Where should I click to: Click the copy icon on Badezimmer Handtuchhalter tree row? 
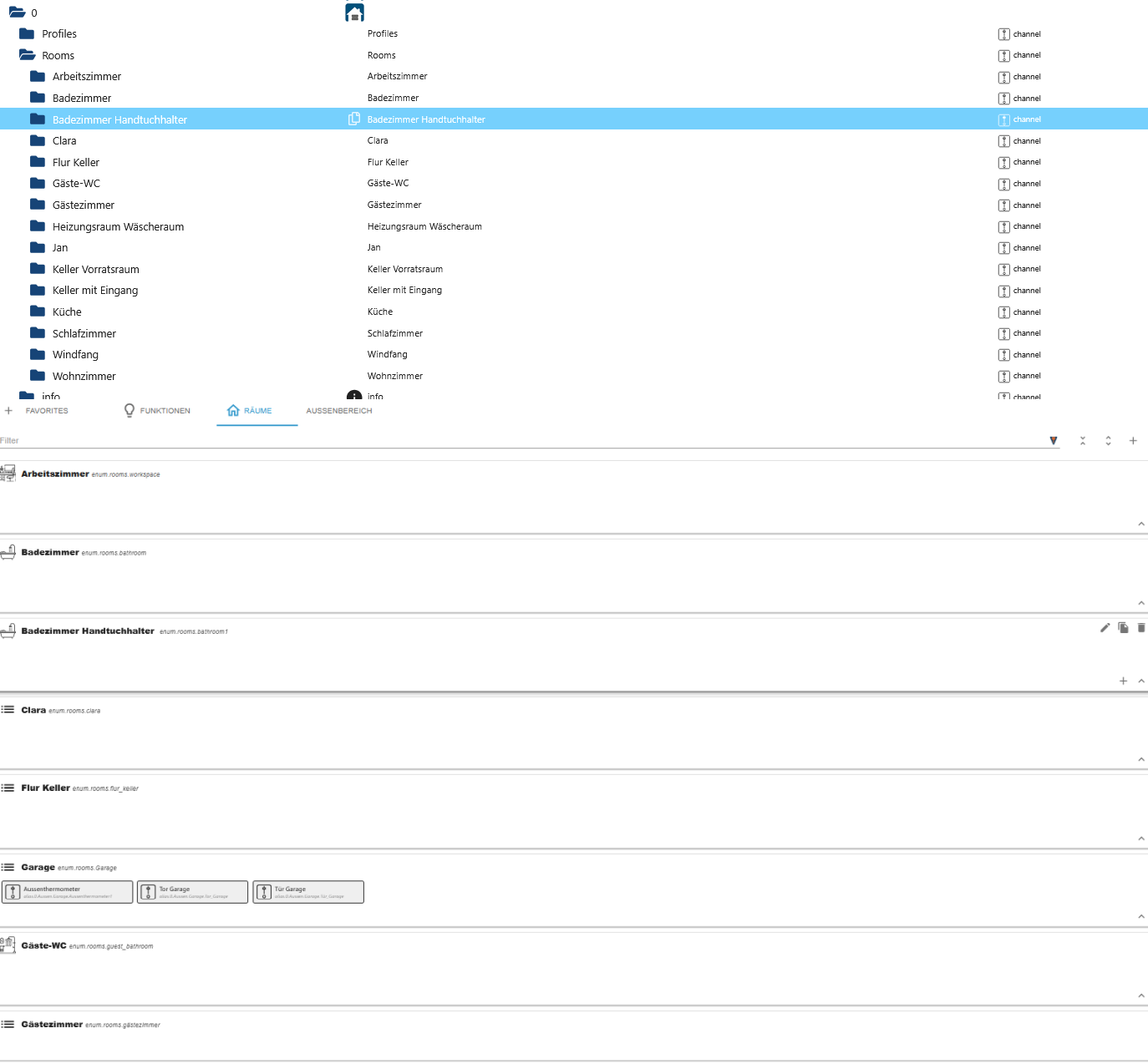(x=354, y=119)
